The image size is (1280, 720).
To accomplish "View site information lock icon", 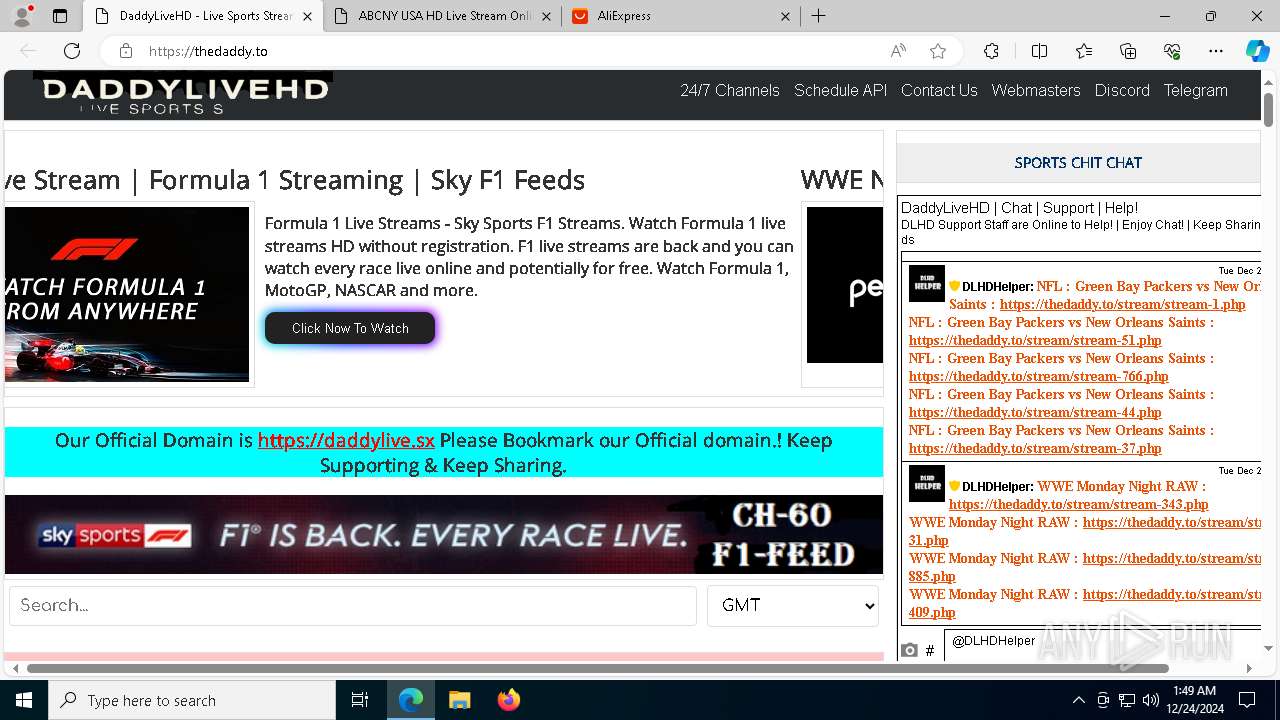I will pyautogui.click(x=126, y=51).
